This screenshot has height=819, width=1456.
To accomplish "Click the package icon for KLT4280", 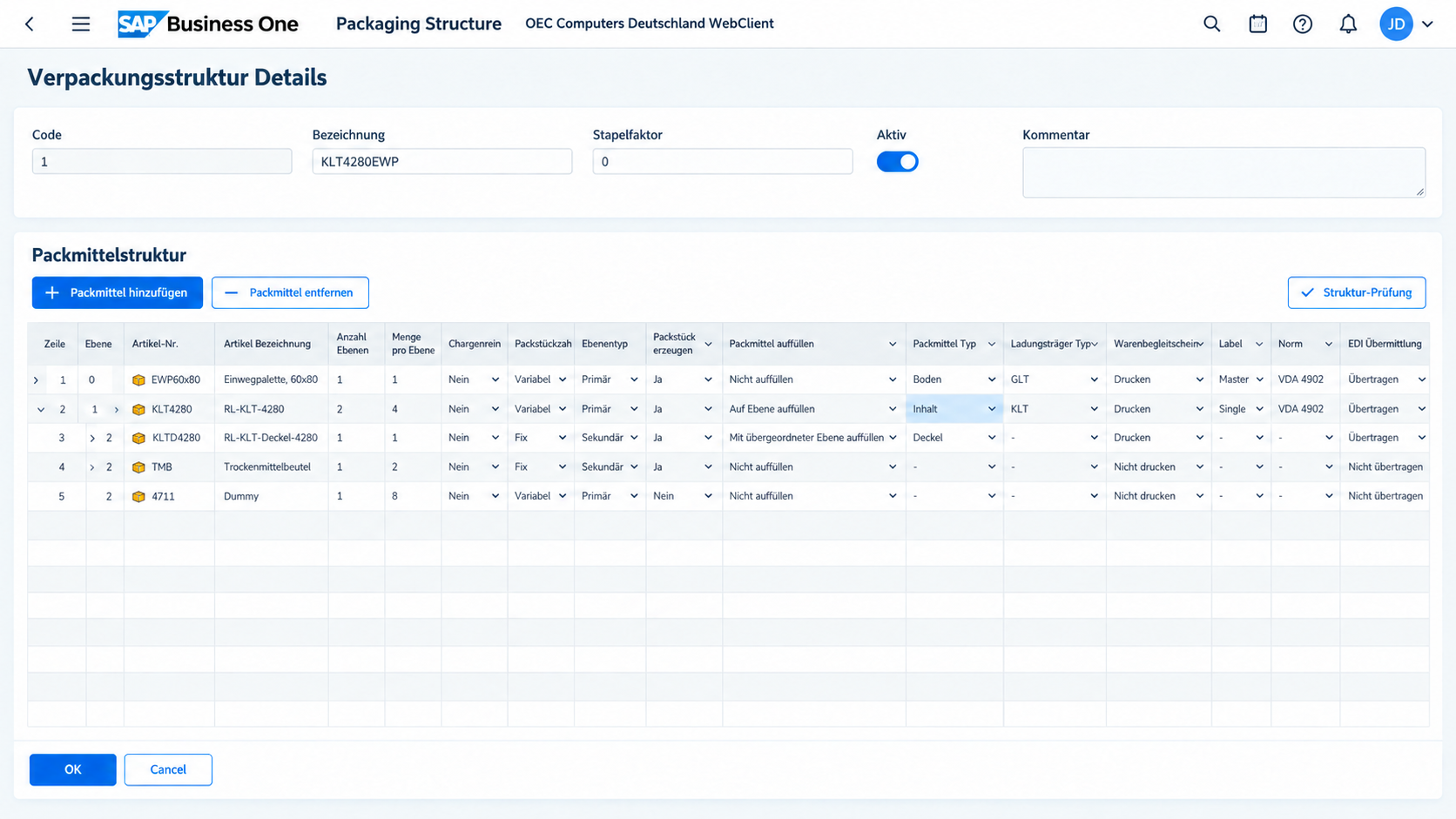I will pyautogui.click(x=138, y=410).
